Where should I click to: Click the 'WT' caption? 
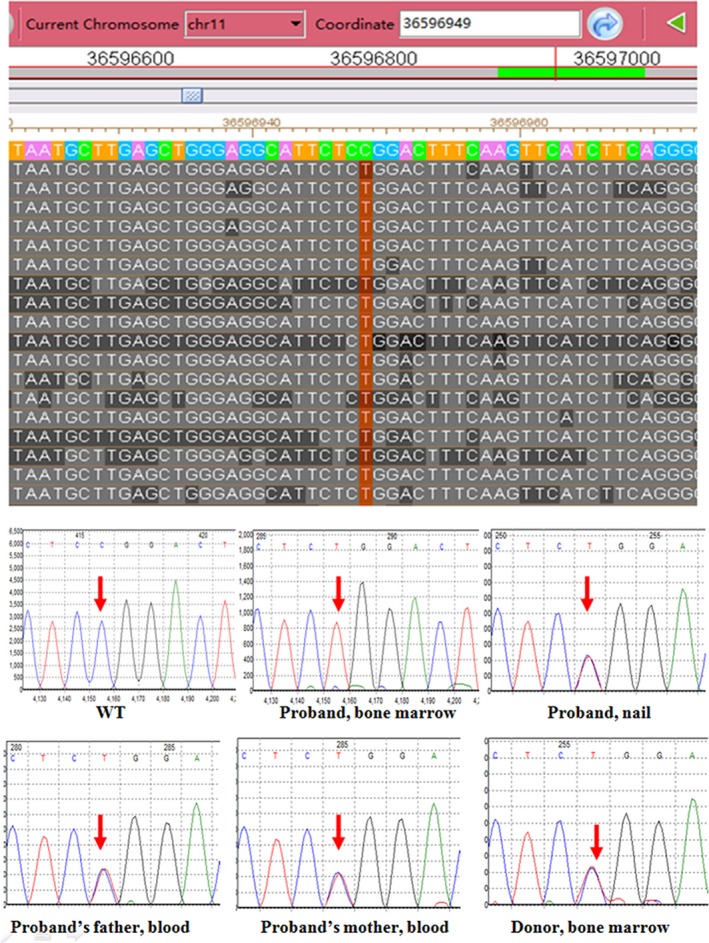click(x=111, y=713)
